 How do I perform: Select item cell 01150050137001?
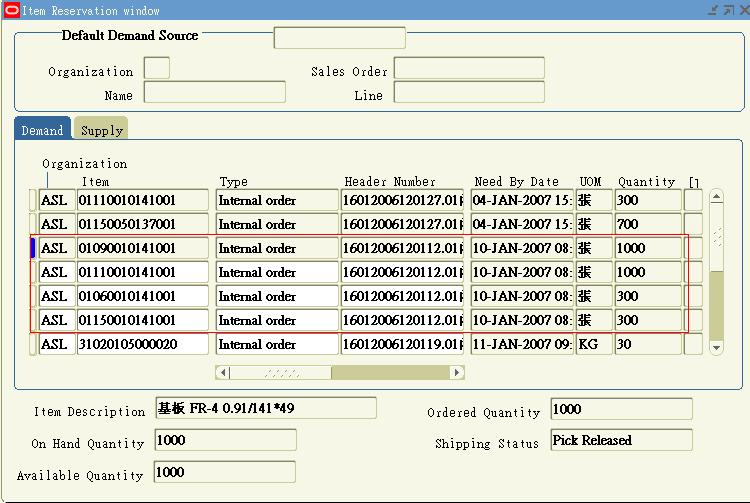pyautogui.click(x=143, y=224)
